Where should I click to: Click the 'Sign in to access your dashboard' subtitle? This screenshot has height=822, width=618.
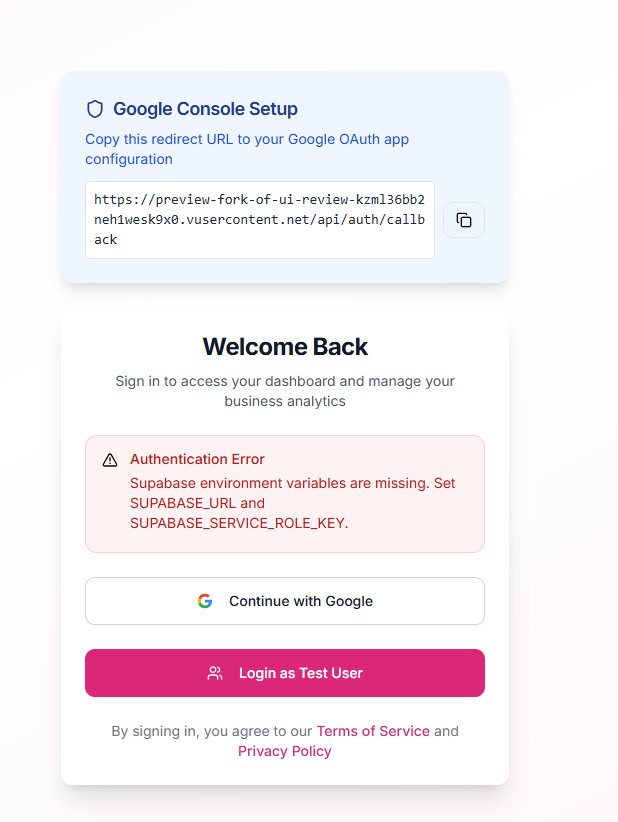click(285, 391)
